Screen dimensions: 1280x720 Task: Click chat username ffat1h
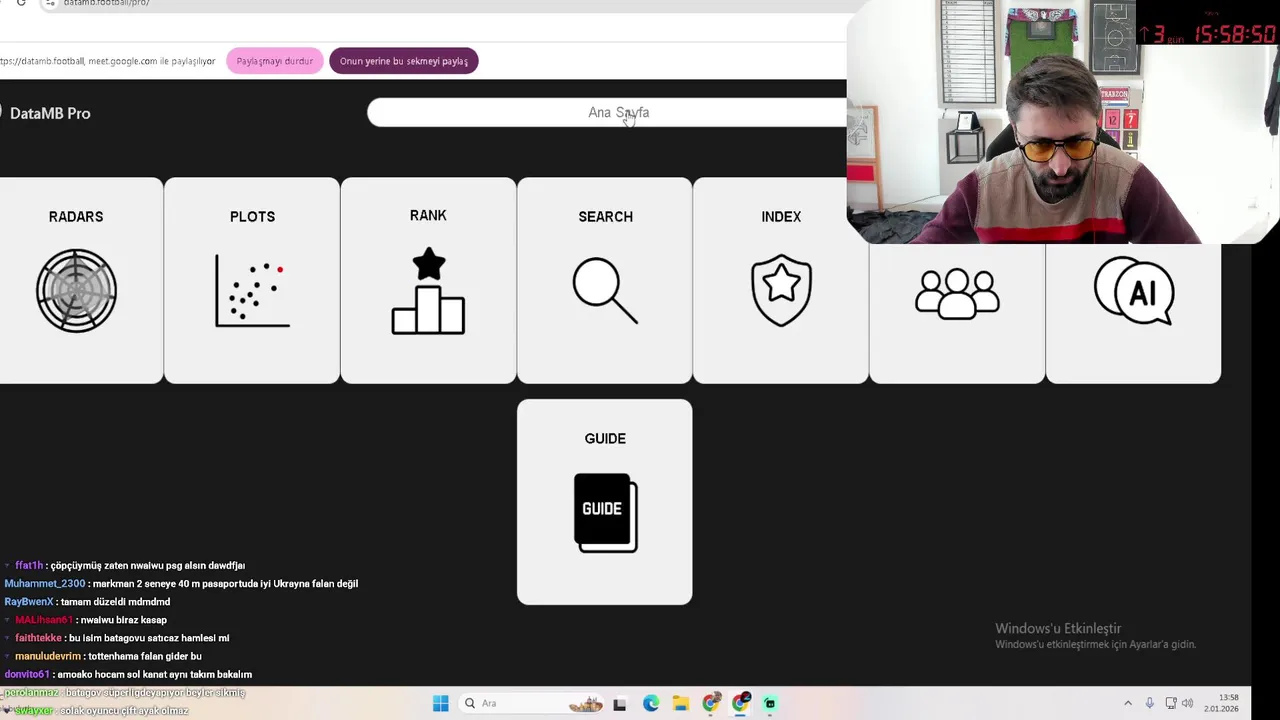29,566
